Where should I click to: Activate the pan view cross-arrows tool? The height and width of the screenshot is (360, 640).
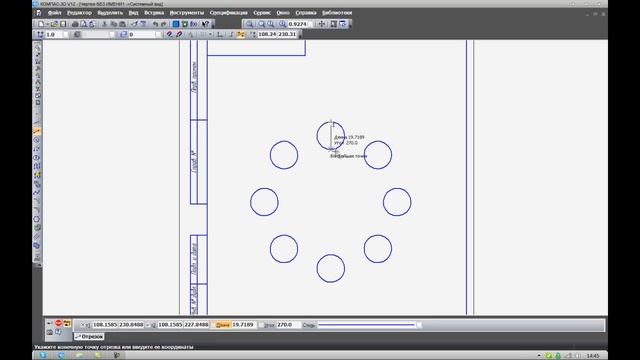point(322,24)
